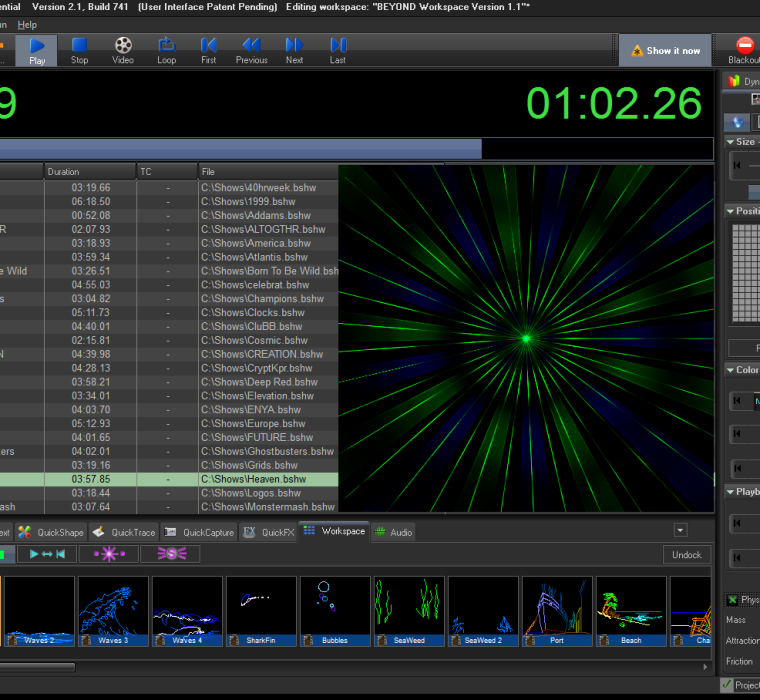Select the Waves 4 cue thumbnail
This screenshot has width=760, height=700.
(188, 611)
